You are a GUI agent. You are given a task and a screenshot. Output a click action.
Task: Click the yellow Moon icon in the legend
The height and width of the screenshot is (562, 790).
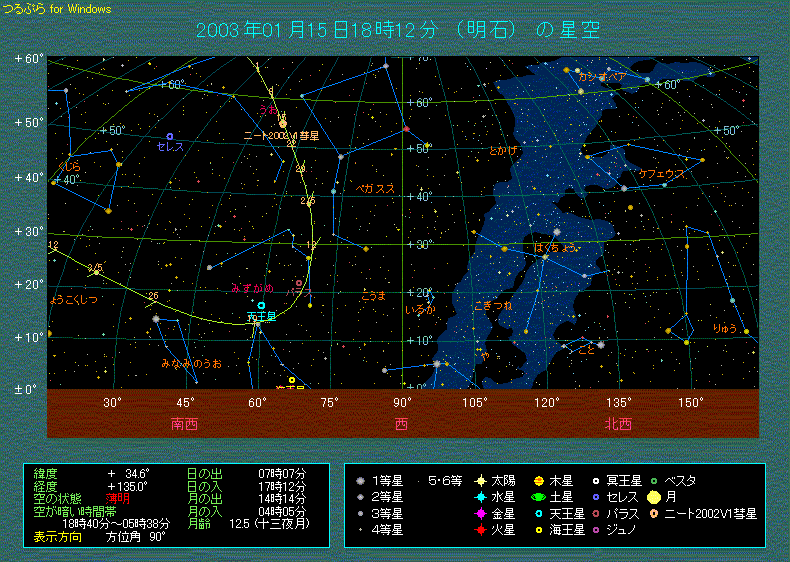(x=654, y=497)
